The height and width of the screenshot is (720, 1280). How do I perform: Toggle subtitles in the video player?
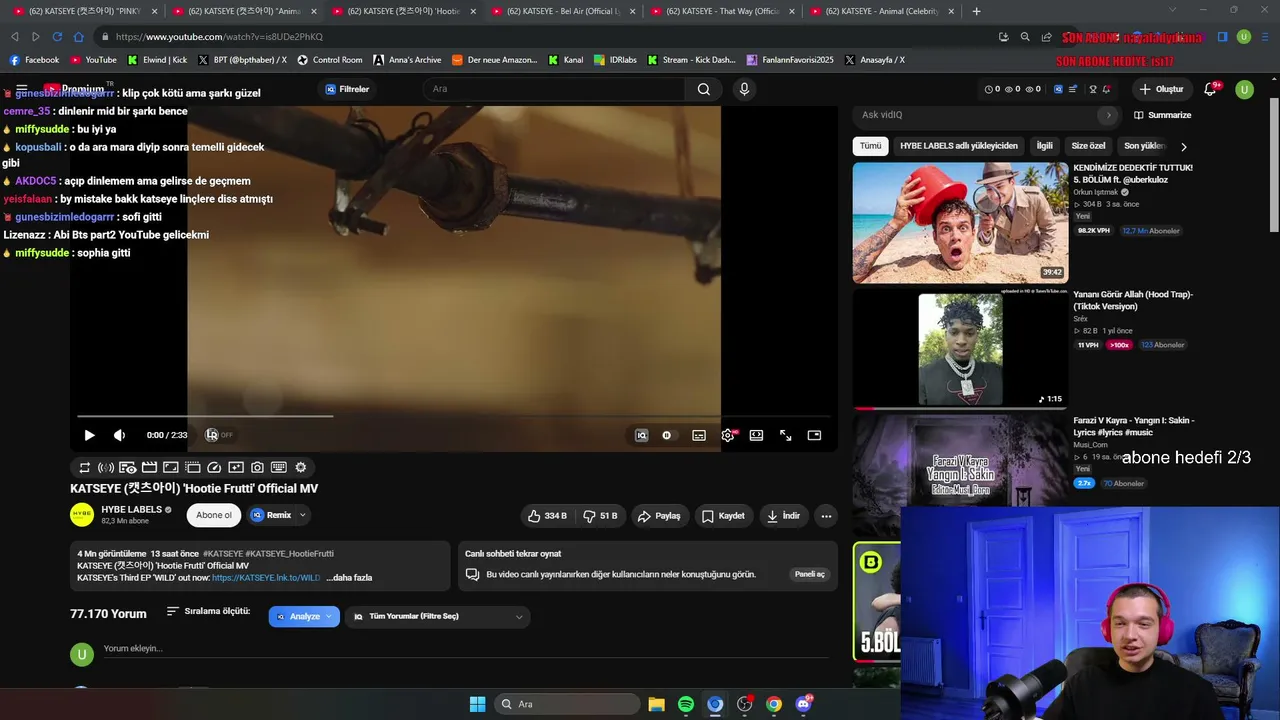pyautogui.click(x=699, y=435)
